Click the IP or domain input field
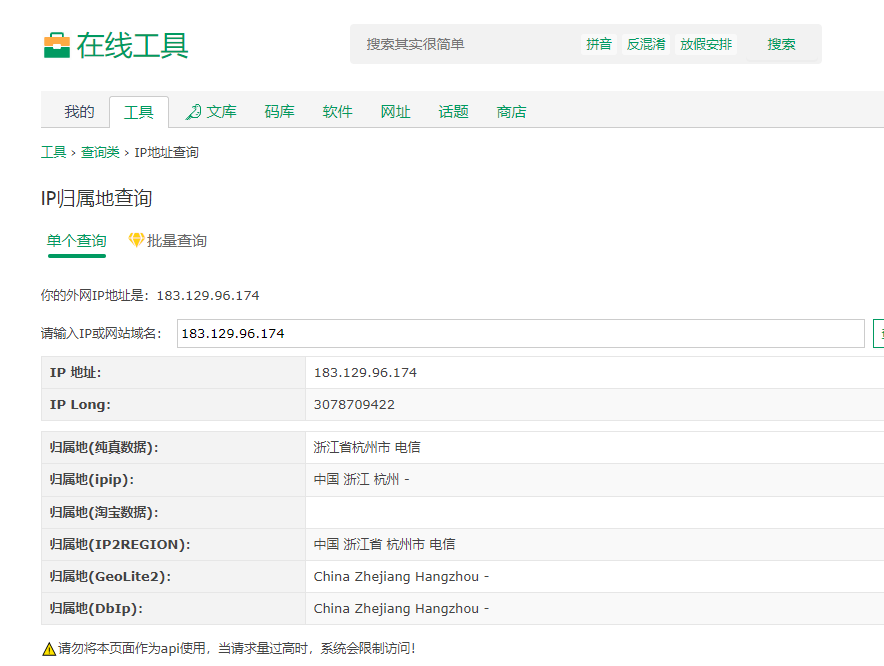The height and width of the screenshot is (666, 884). click(x=520, y=333)
